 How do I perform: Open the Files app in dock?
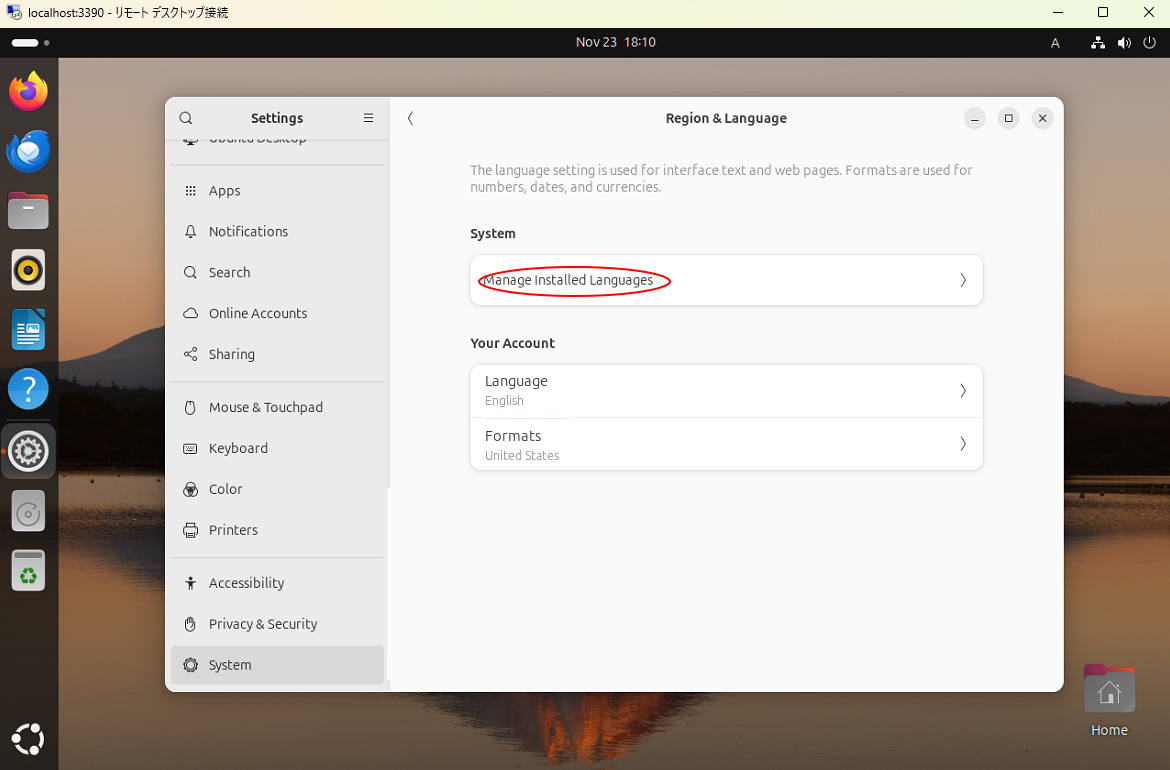tap(28, 210)
